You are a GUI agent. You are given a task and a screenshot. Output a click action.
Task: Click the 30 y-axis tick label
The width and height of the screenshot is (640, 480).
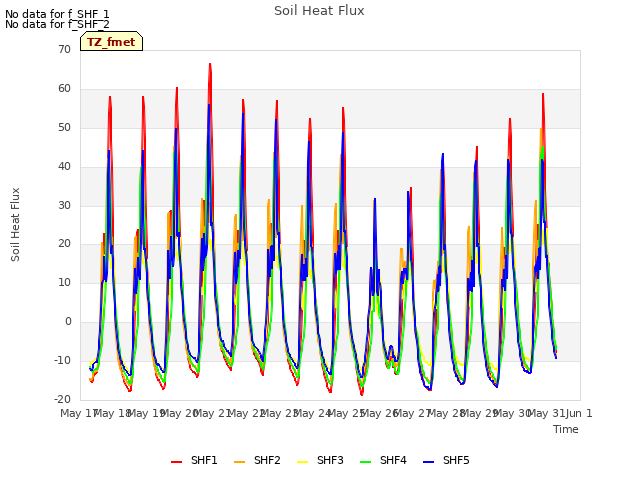[64, 205]
